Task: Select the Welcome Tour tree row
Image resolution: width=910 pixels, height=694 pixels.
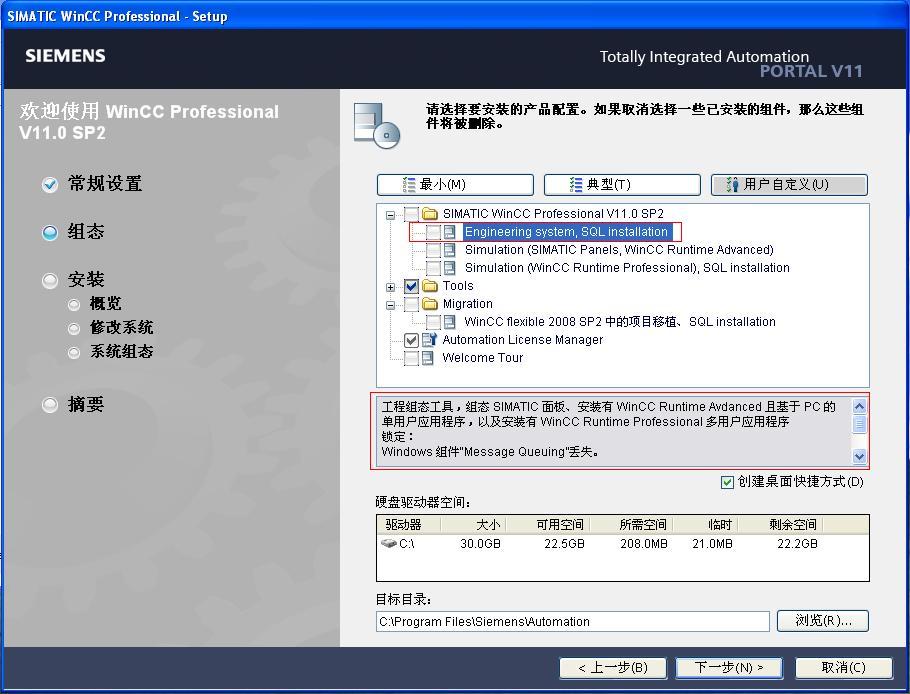Action: point(482,358)
